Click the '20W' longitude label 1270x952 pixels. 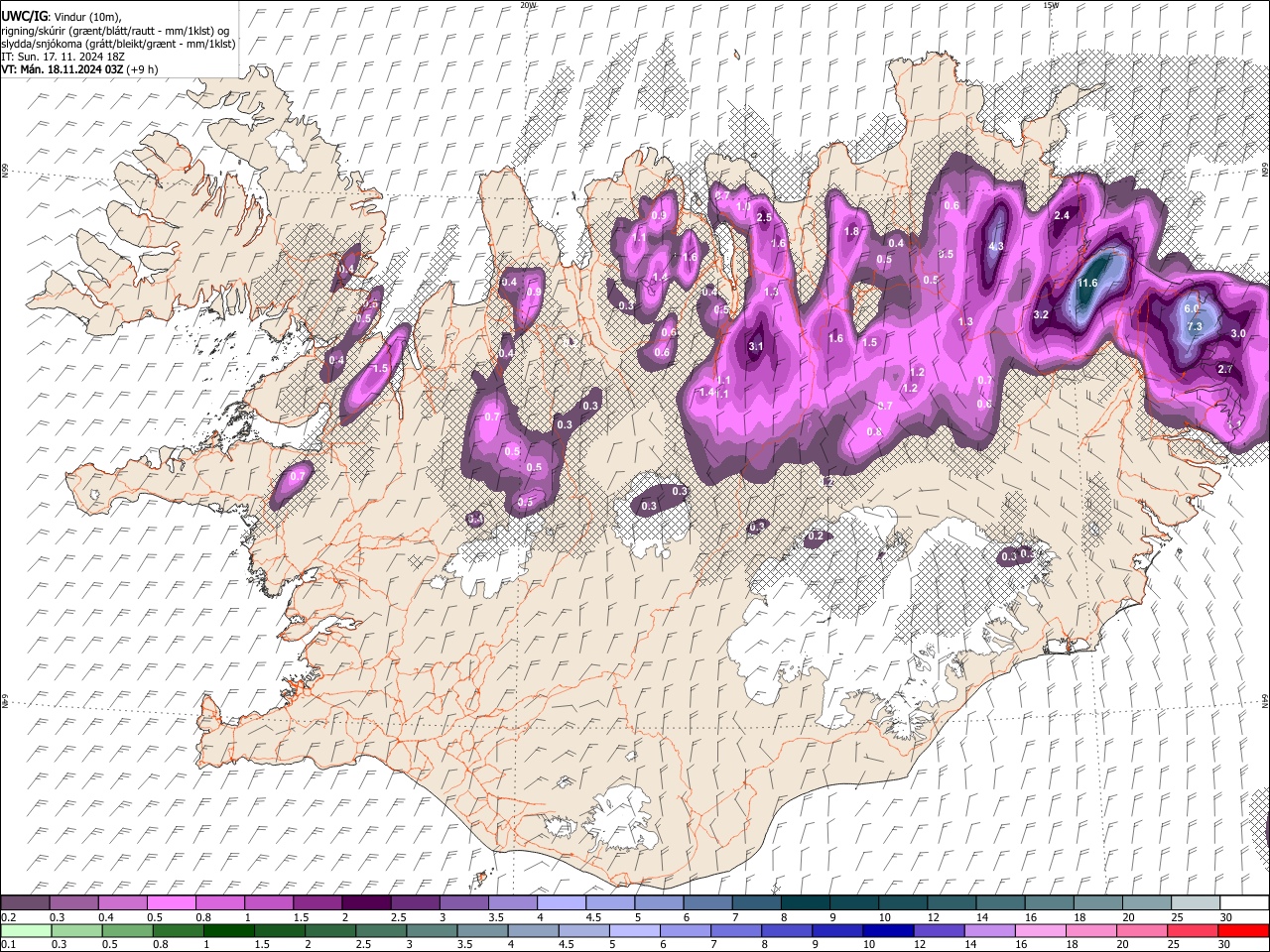528,5
